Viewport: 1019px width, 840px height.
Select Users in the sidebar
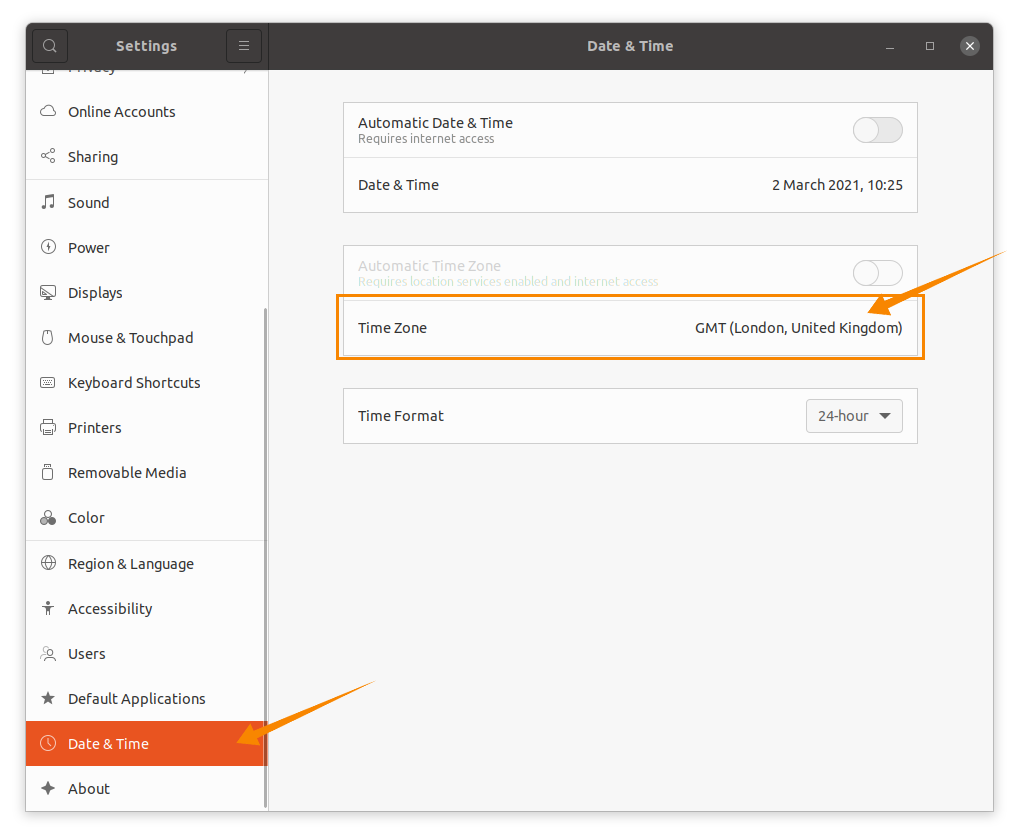[147, 654]
